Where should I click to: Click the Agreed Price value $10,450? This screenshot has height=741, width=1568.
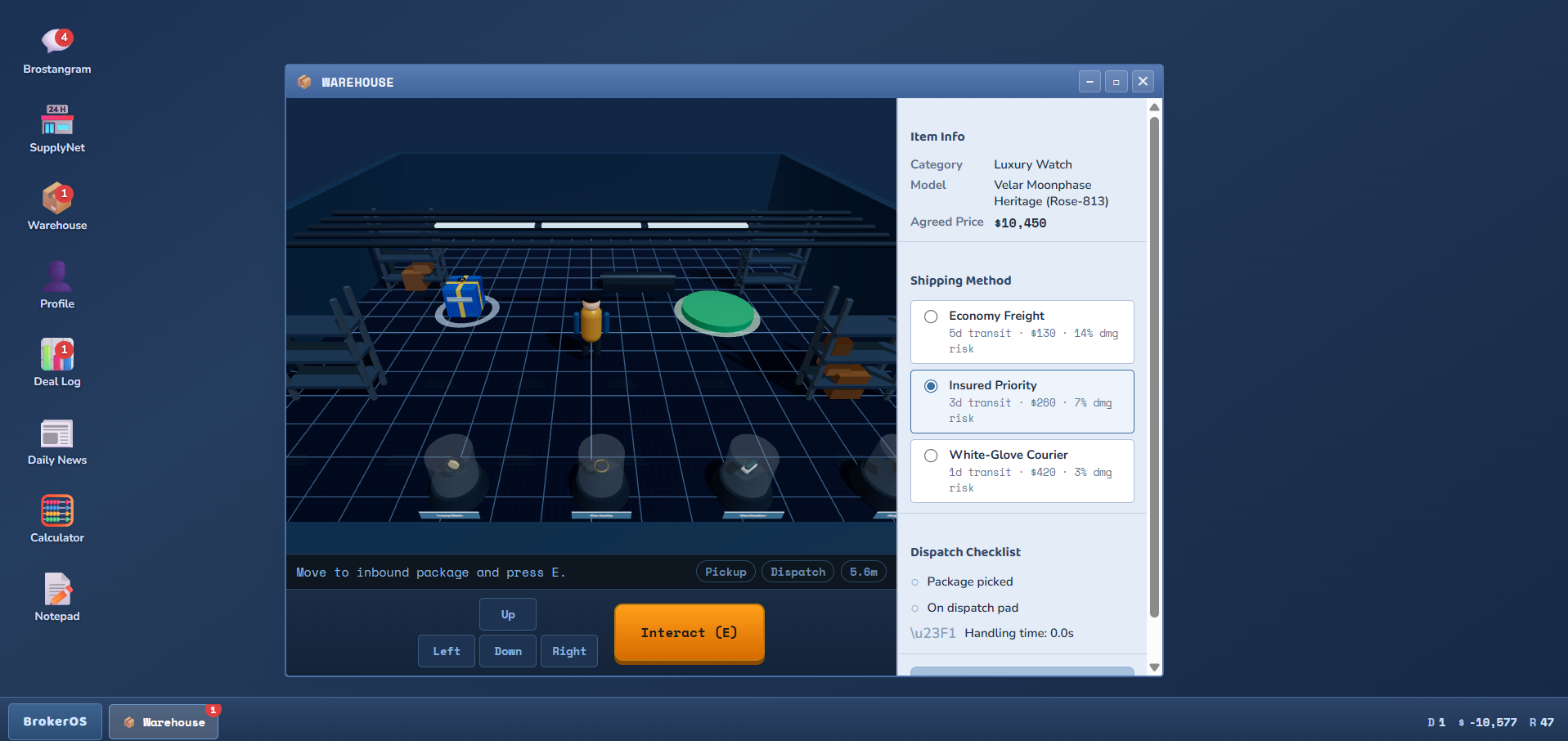click(x=1020, y=222)
